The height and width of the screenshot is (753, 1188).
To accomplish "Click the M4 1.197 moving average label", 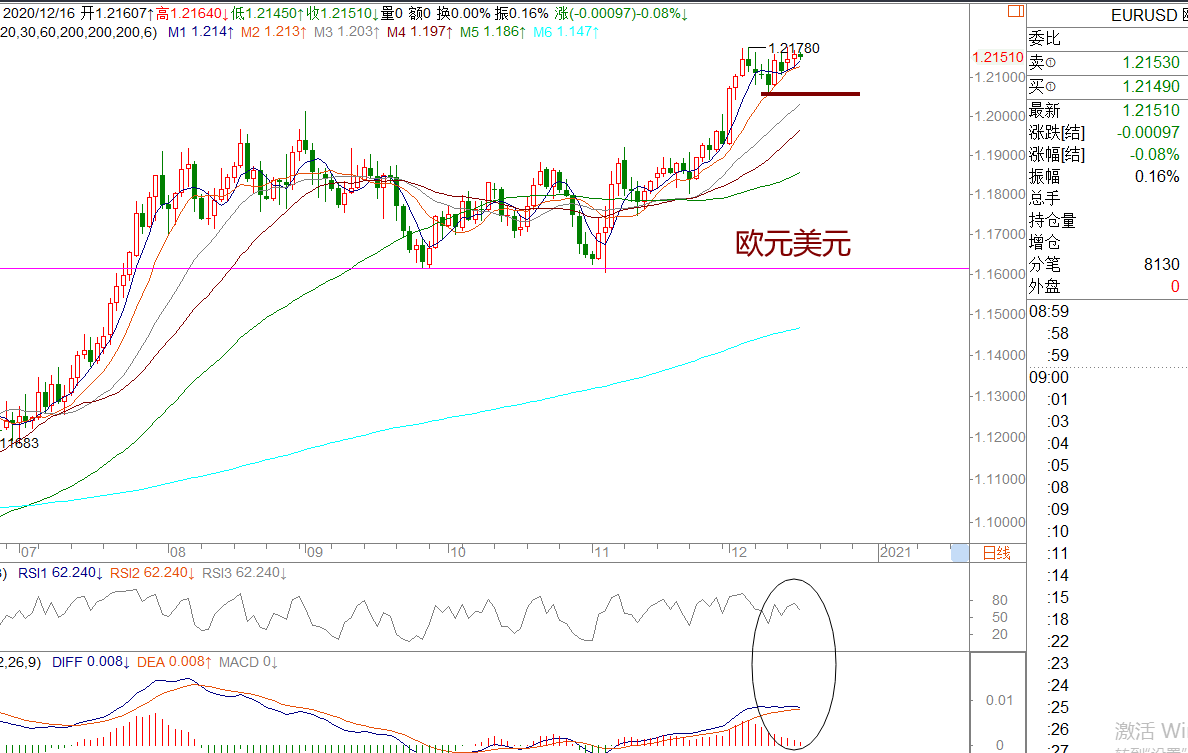I will (x=420, y=32).
